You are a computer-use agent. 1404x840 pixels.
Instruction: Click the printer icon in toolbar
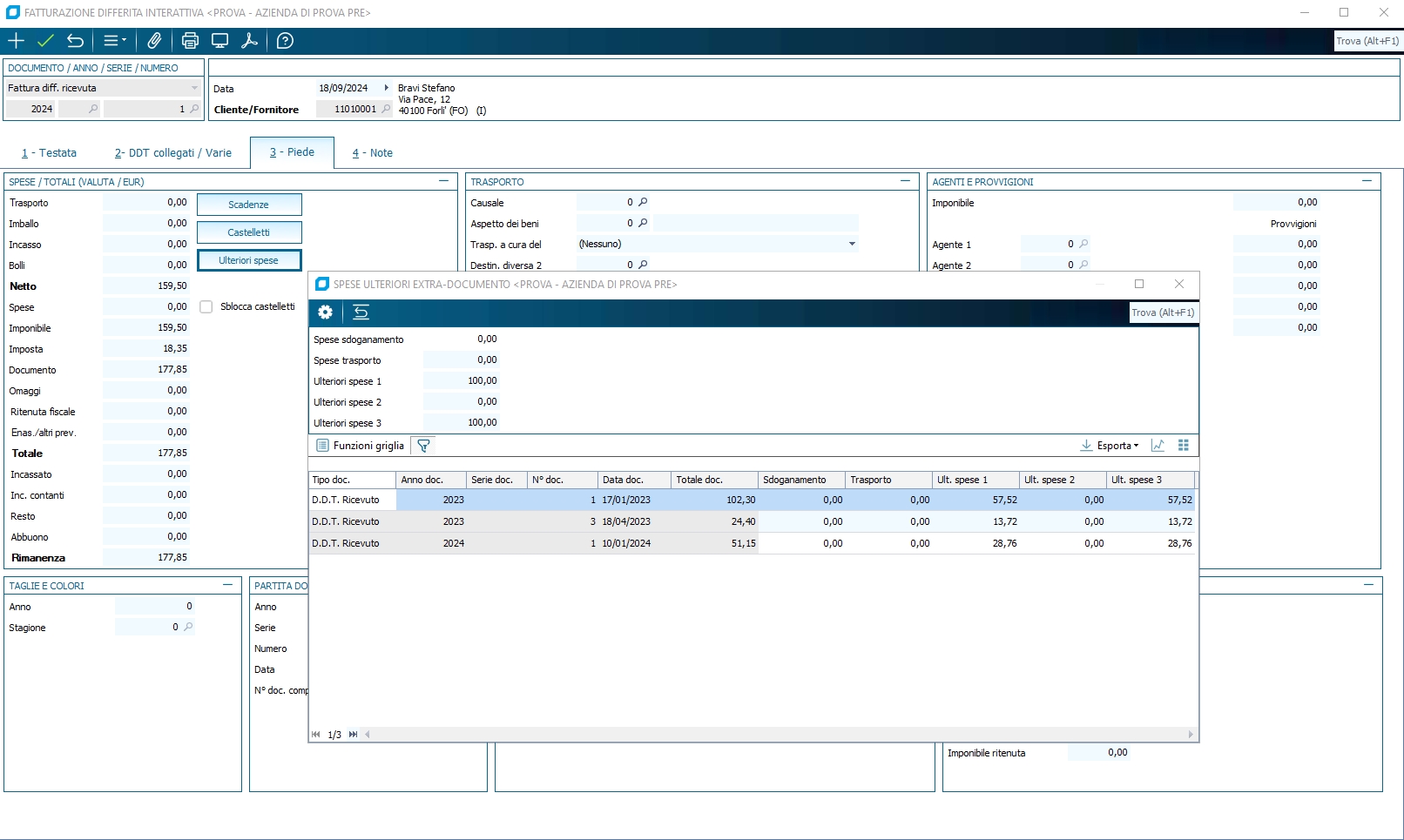(190, 41)
